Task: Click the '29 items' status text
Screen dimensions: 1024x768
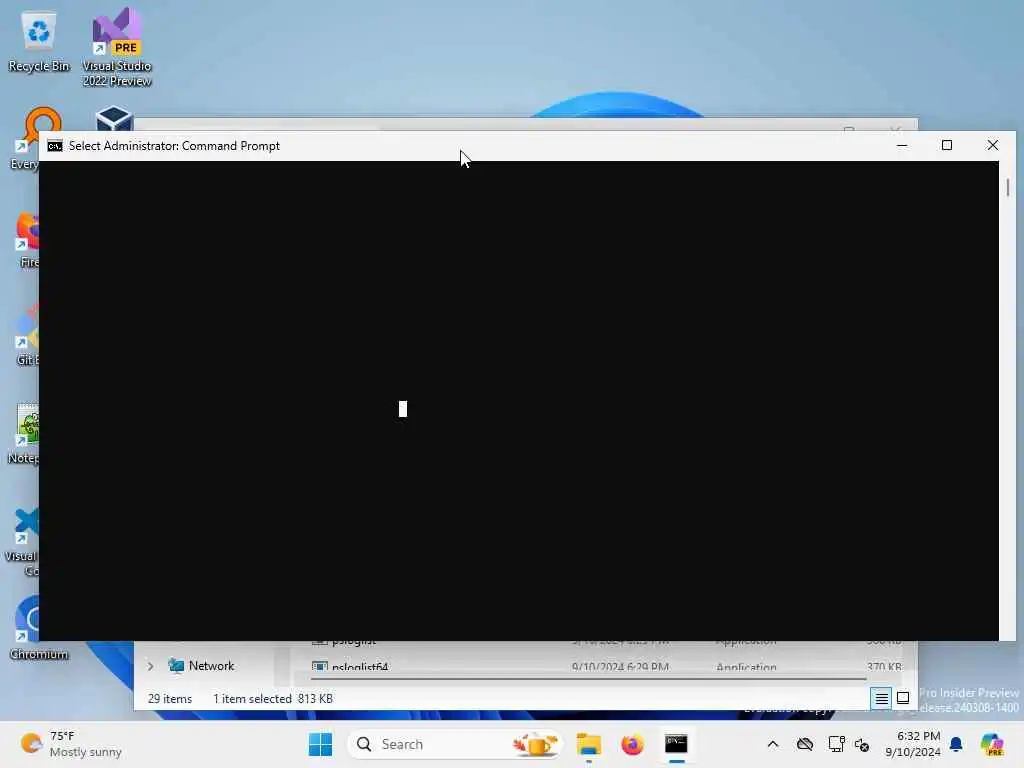Action: 170,699
